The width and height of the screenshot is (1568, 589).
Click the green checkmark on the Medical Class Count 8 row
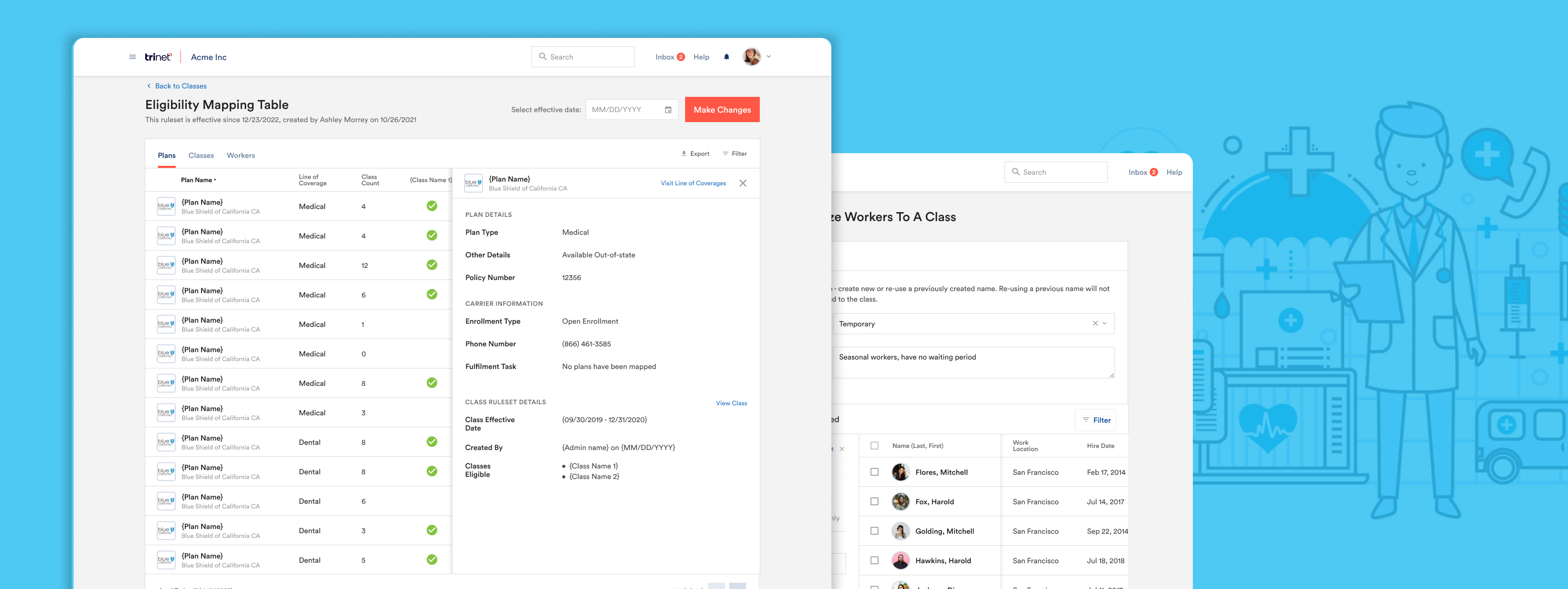coord(431,383)
